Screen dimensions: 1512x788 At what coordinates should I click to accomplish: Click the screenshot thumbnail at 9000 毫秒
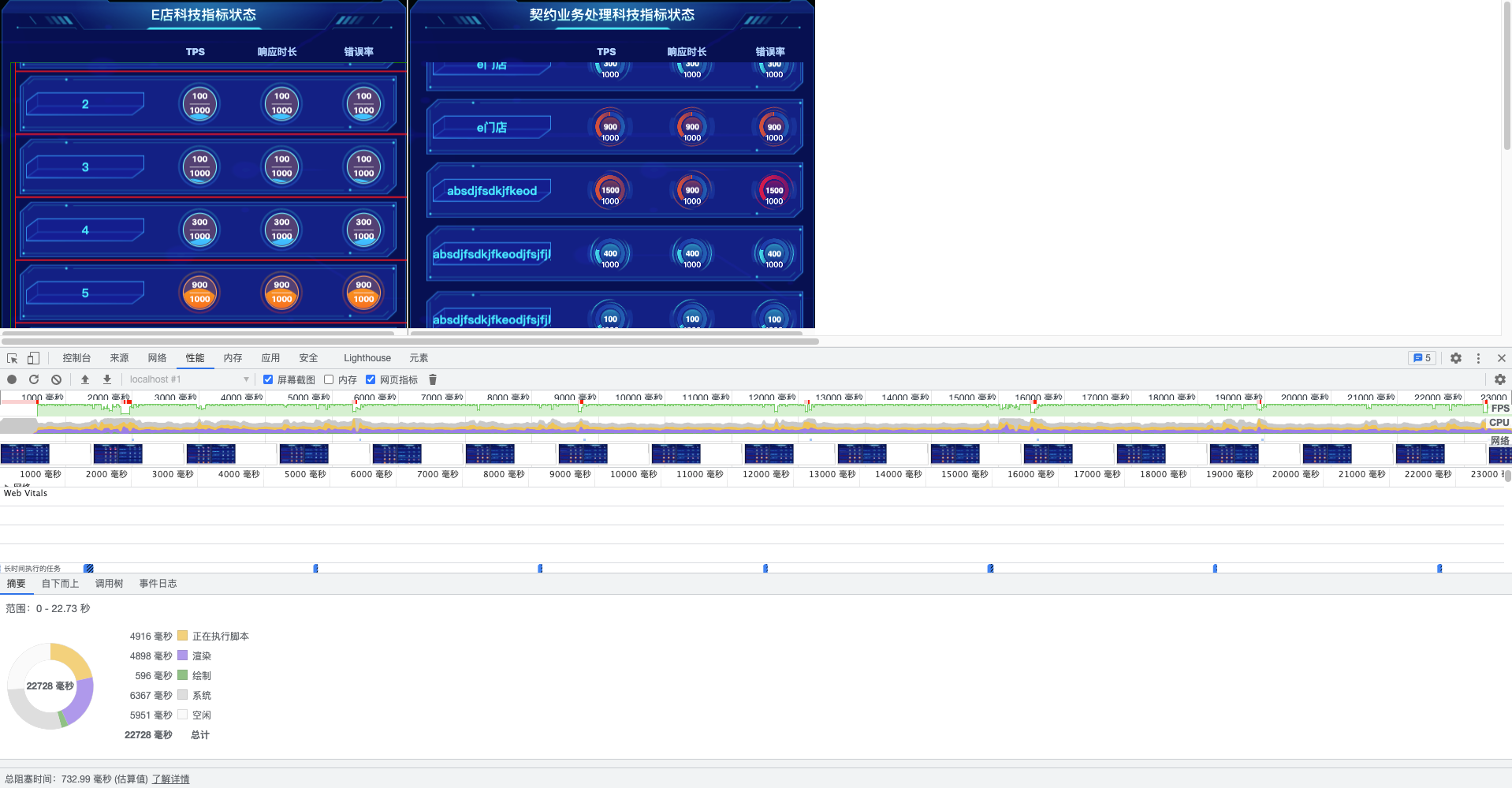click(583, 454)
